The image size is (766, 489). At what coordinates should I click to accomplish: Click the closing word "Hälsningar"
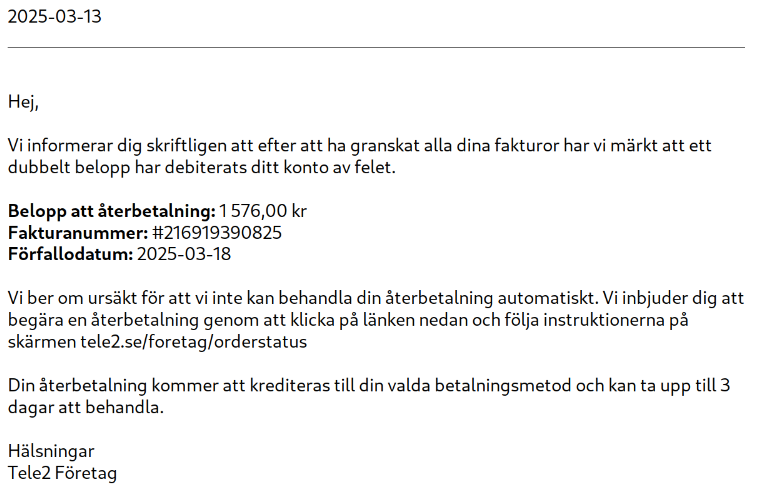click(51, 451)
